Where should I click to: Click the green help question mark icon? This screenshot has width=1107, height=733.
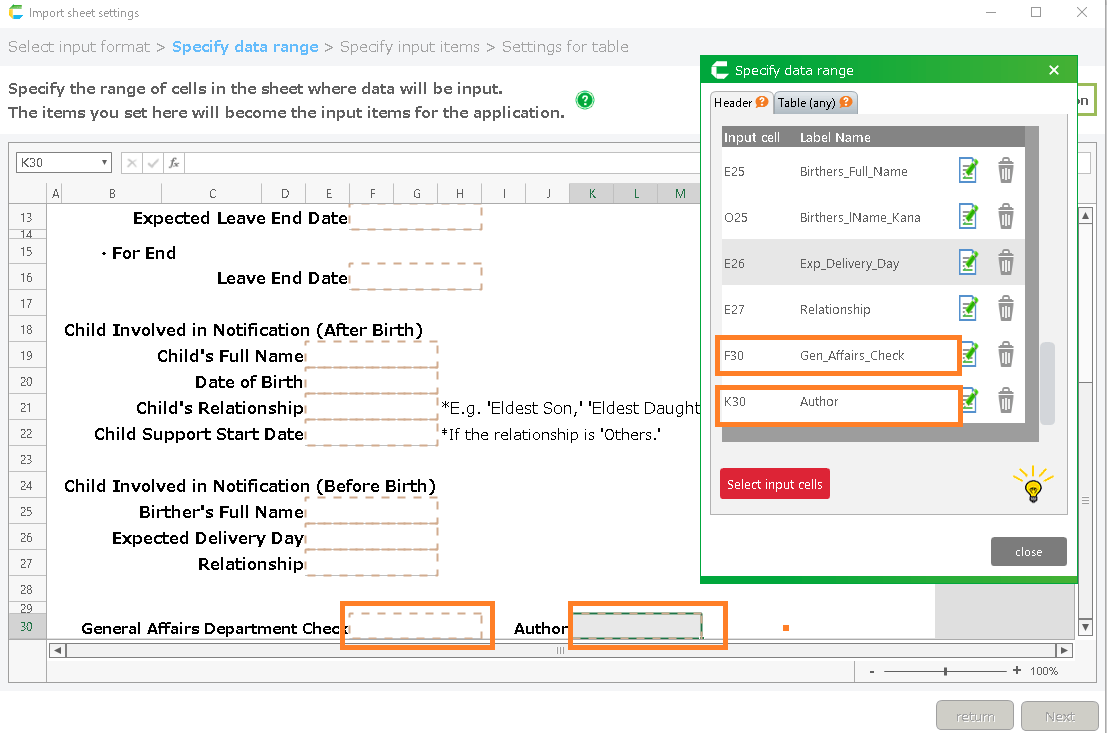tap(585, 100)
